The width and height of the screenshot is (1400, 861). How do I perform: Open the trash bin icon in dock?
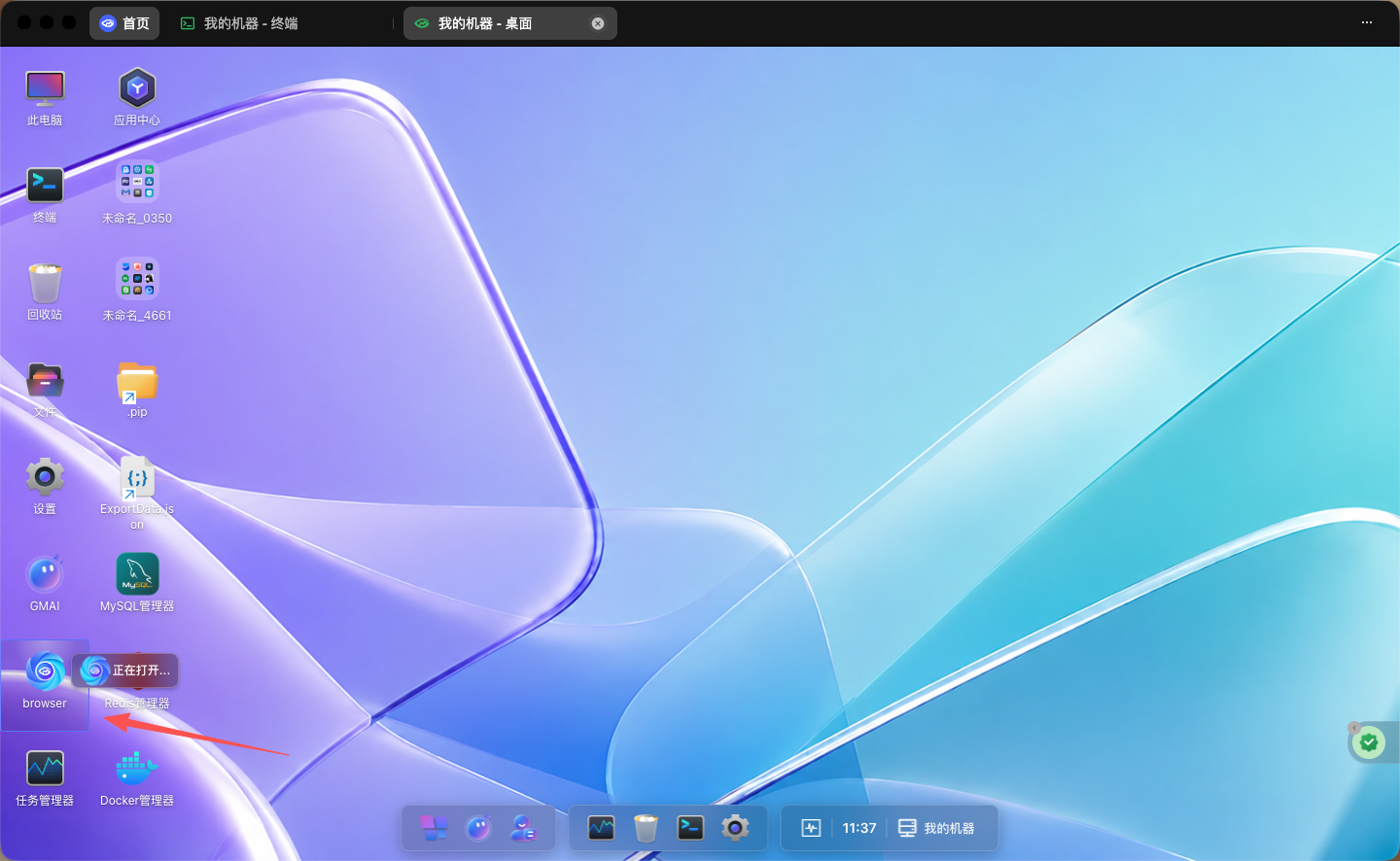pos(646,828)
